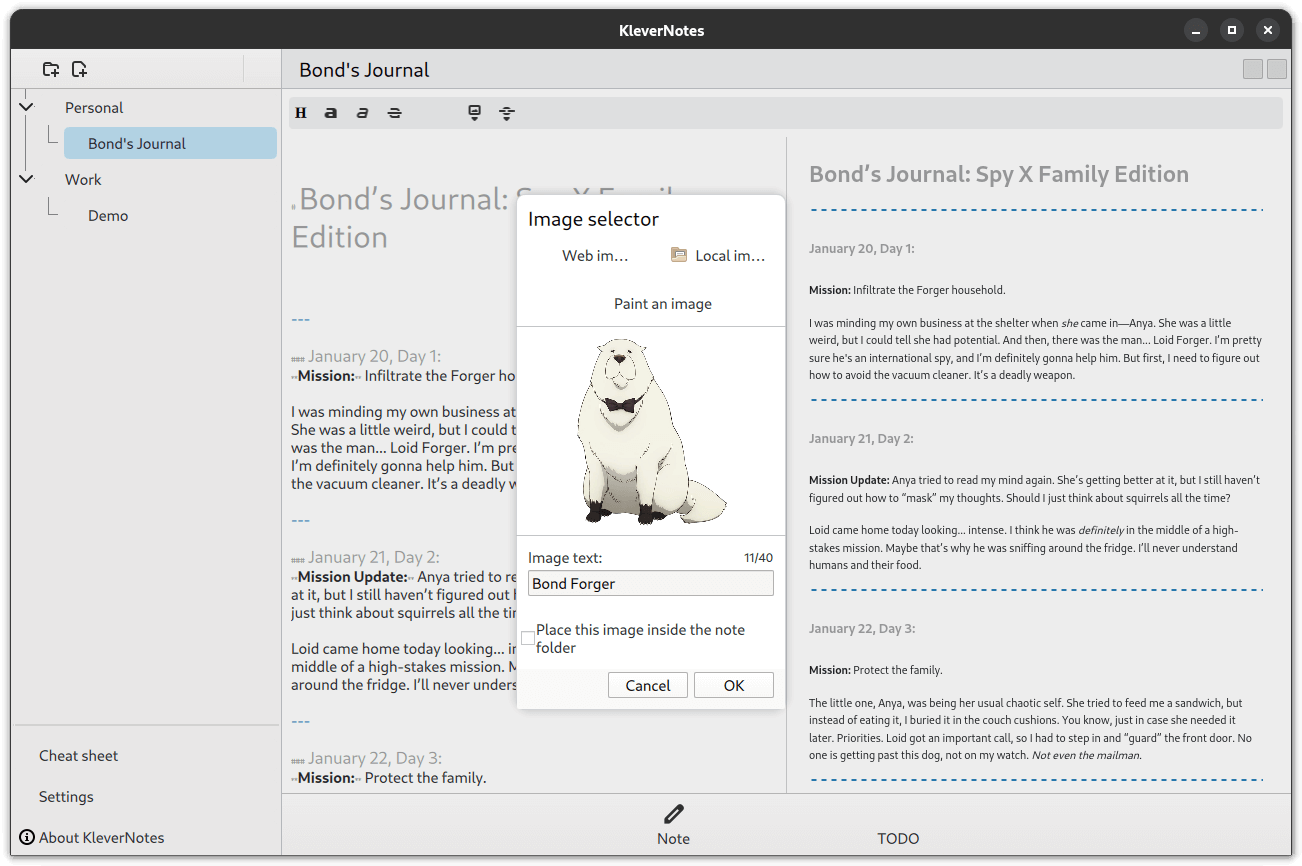Switch to the Note tab

tap(673, 825)
